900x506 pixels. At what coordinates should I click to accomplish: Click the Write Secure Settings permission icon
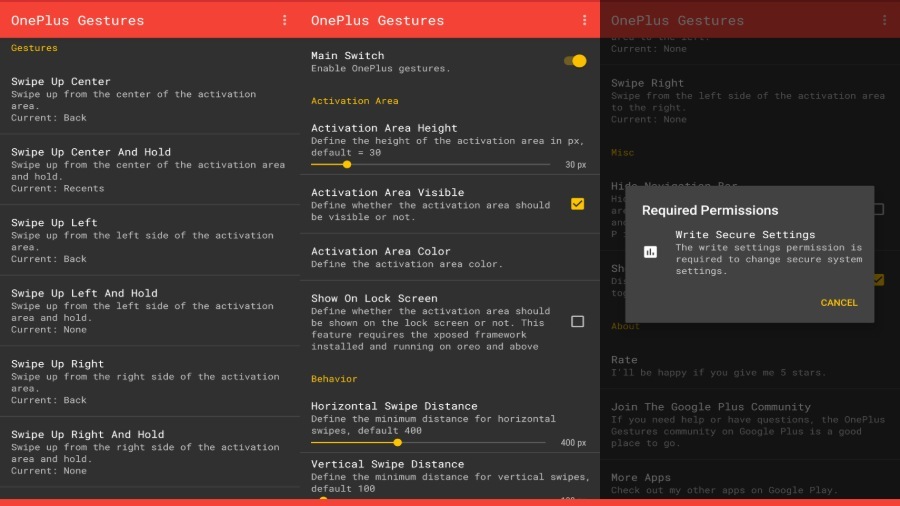pyautogui.click(x=650, y=252)
